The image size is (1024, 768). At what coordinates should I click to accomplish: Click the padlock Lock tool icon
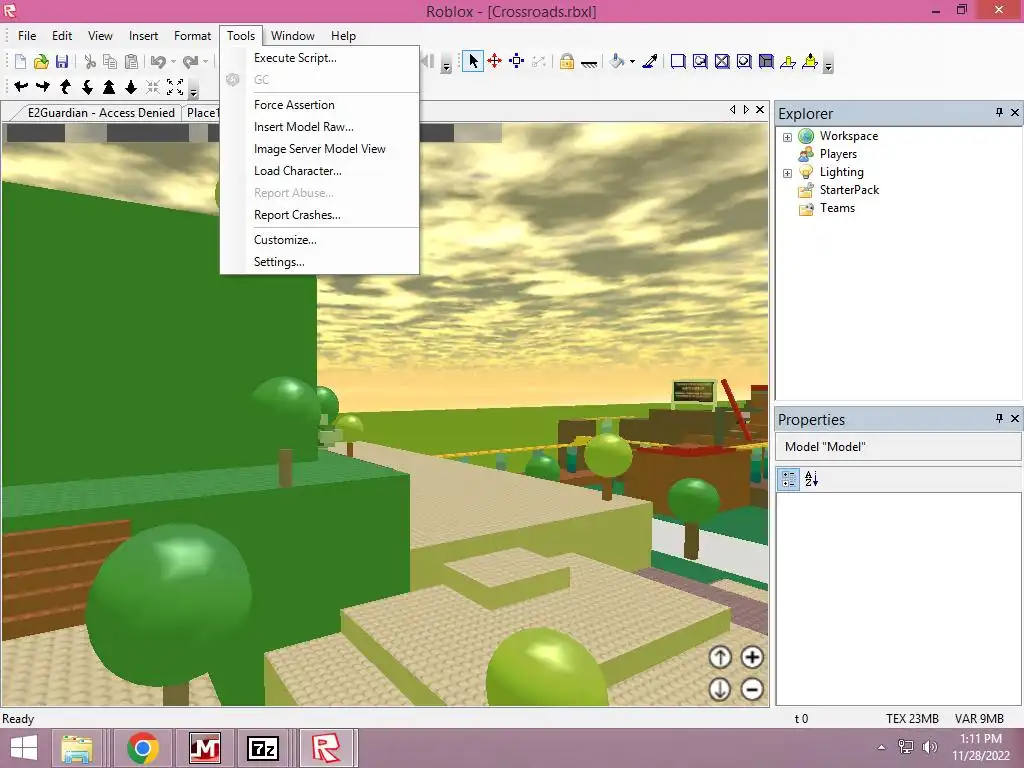pyautogui.click(x=567, y=61)
